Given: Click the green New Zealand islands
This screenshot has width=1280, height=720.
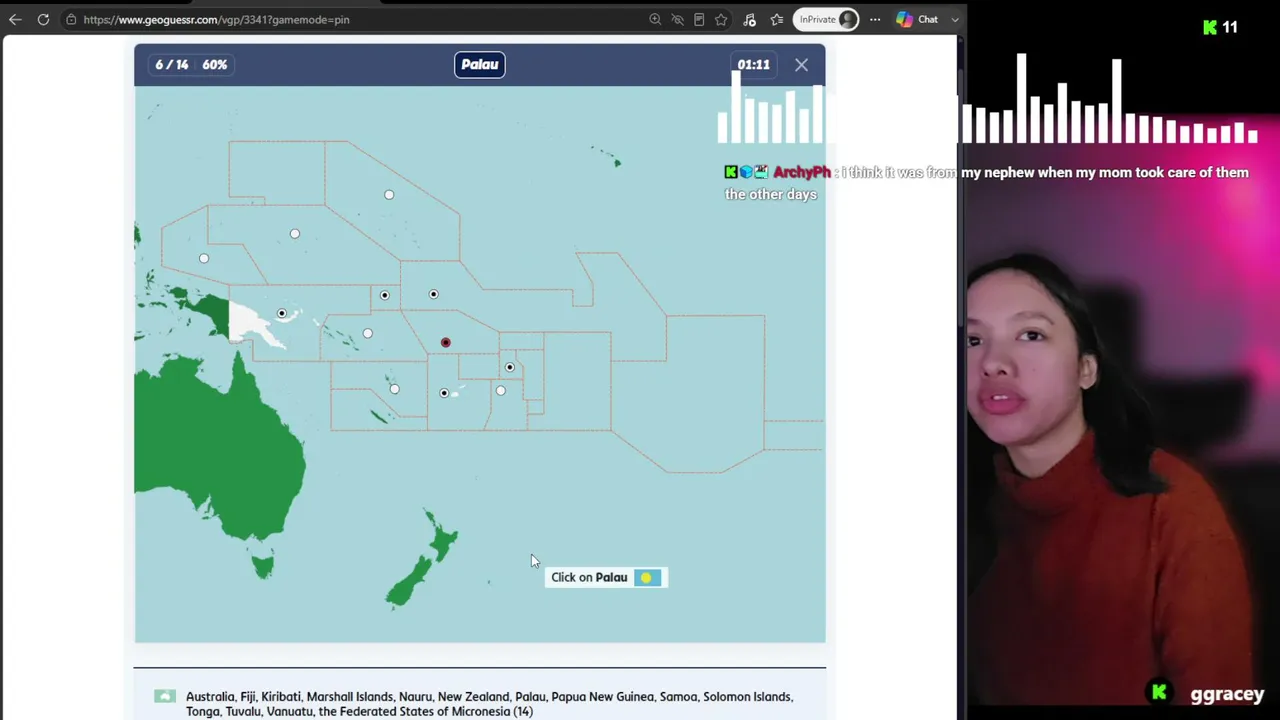Looking at the screenshot, I should pos(422,560).
